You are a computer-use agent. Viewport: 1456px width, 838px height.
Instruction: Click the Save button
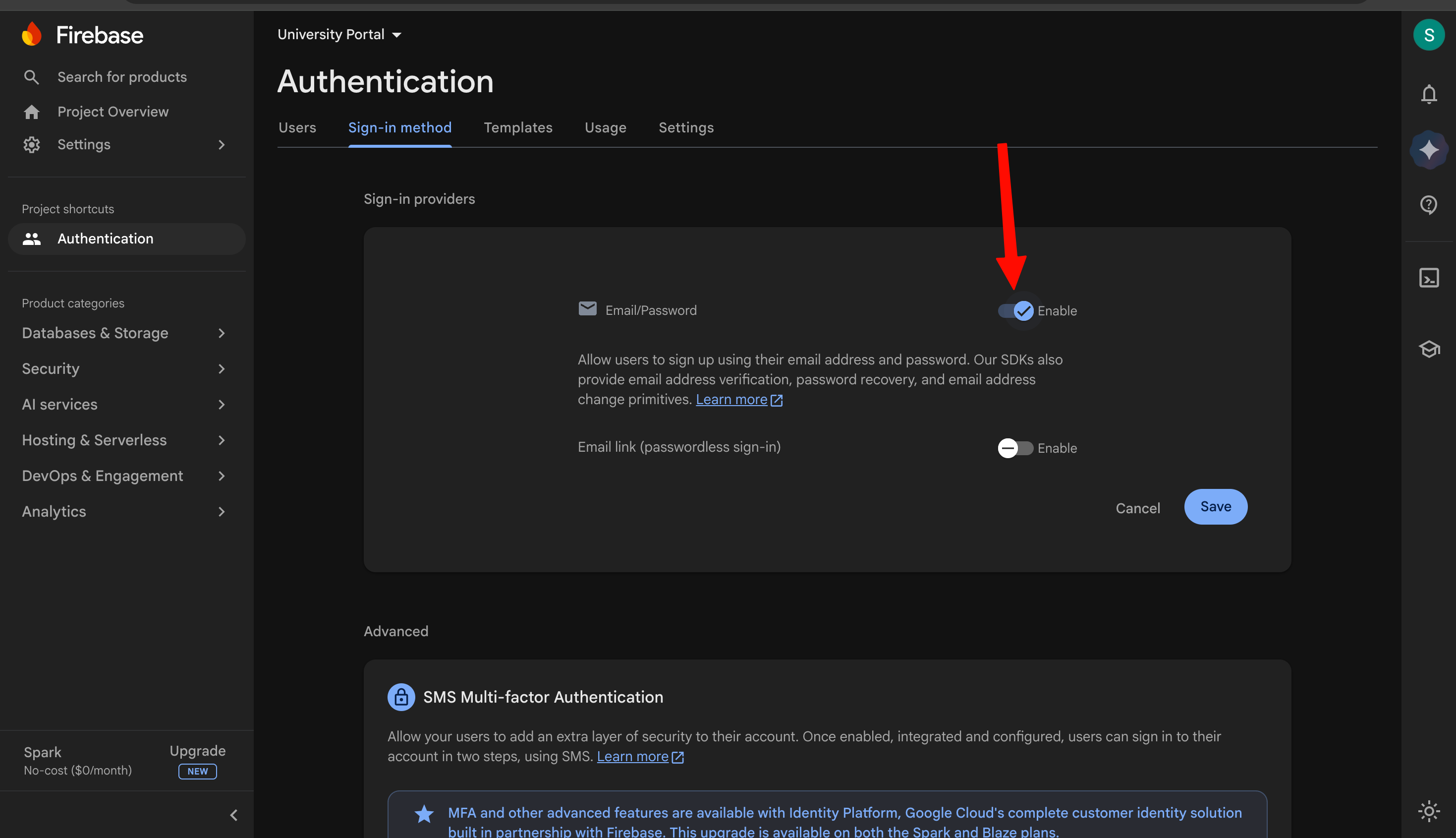pyautogui.click(x=1216, y=506)
